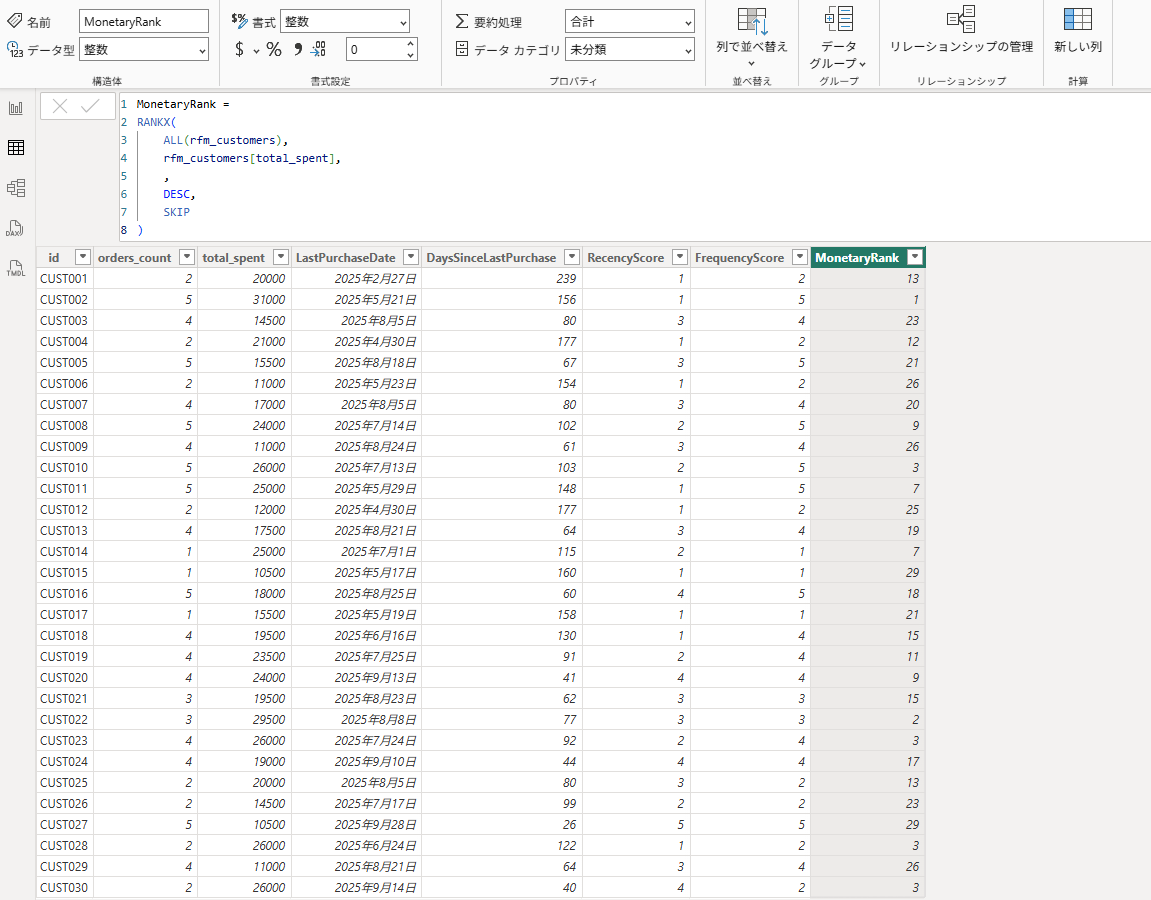Open the summarization dropdown showing 合計

tap(629, 21)
